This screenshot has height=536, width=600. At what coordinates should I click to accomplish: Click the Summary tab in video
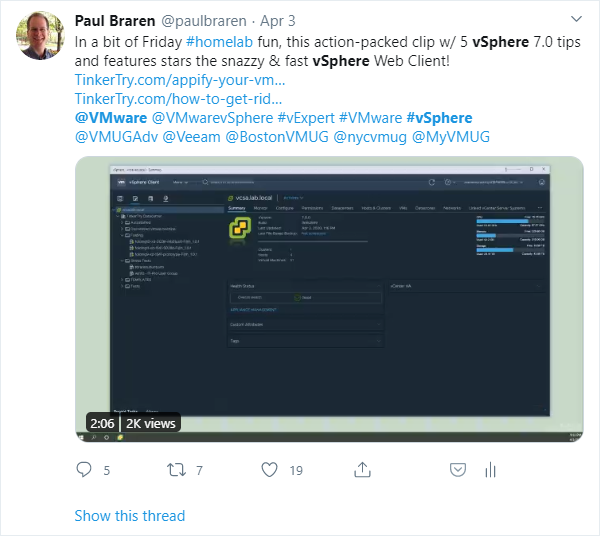237,208
